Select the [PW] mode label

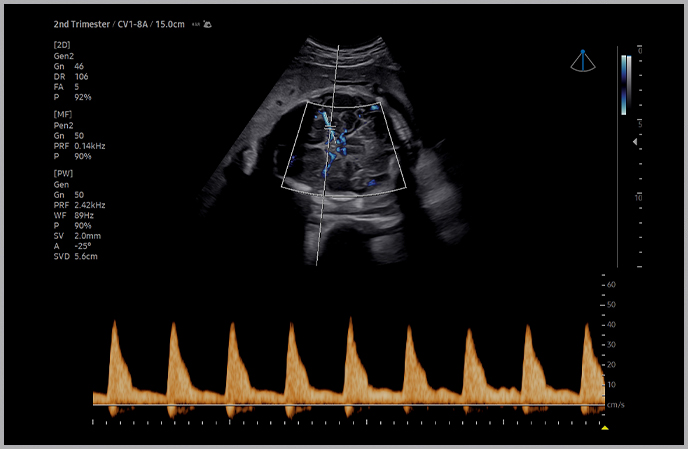click(63, 174)
